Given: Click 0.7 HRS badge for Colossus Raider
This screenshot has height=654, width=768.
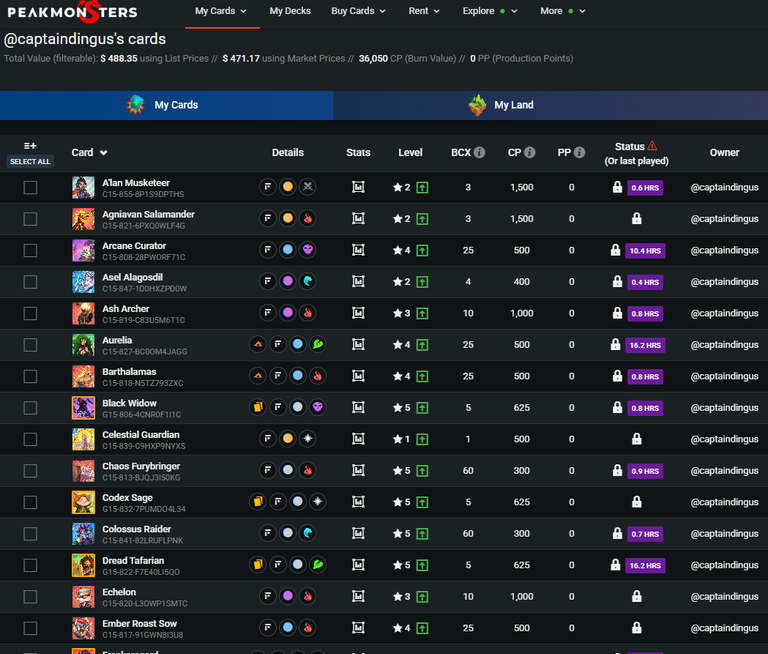Looking at the screenshot, I should 645,534.
